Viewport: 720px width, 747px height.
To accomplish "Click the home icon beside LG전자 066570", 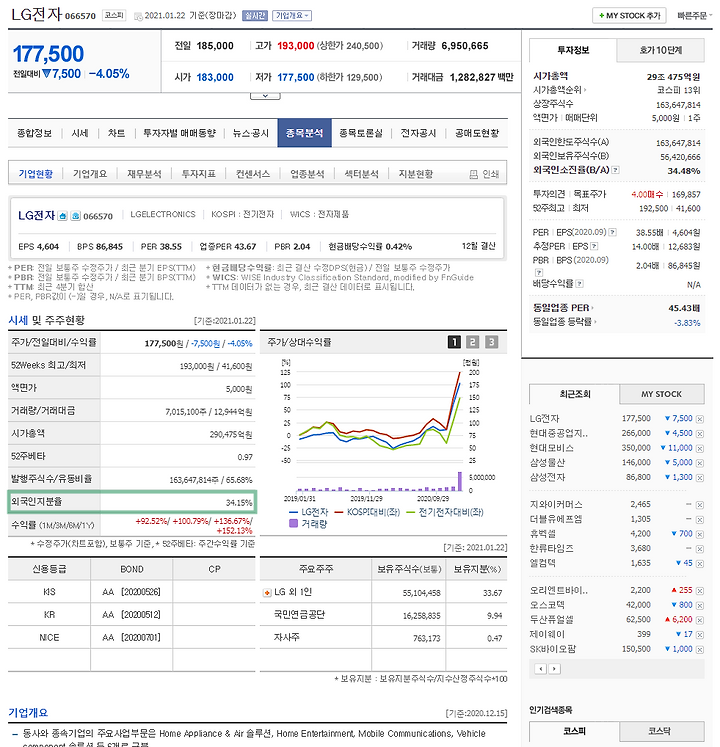I will coord(62,216).
